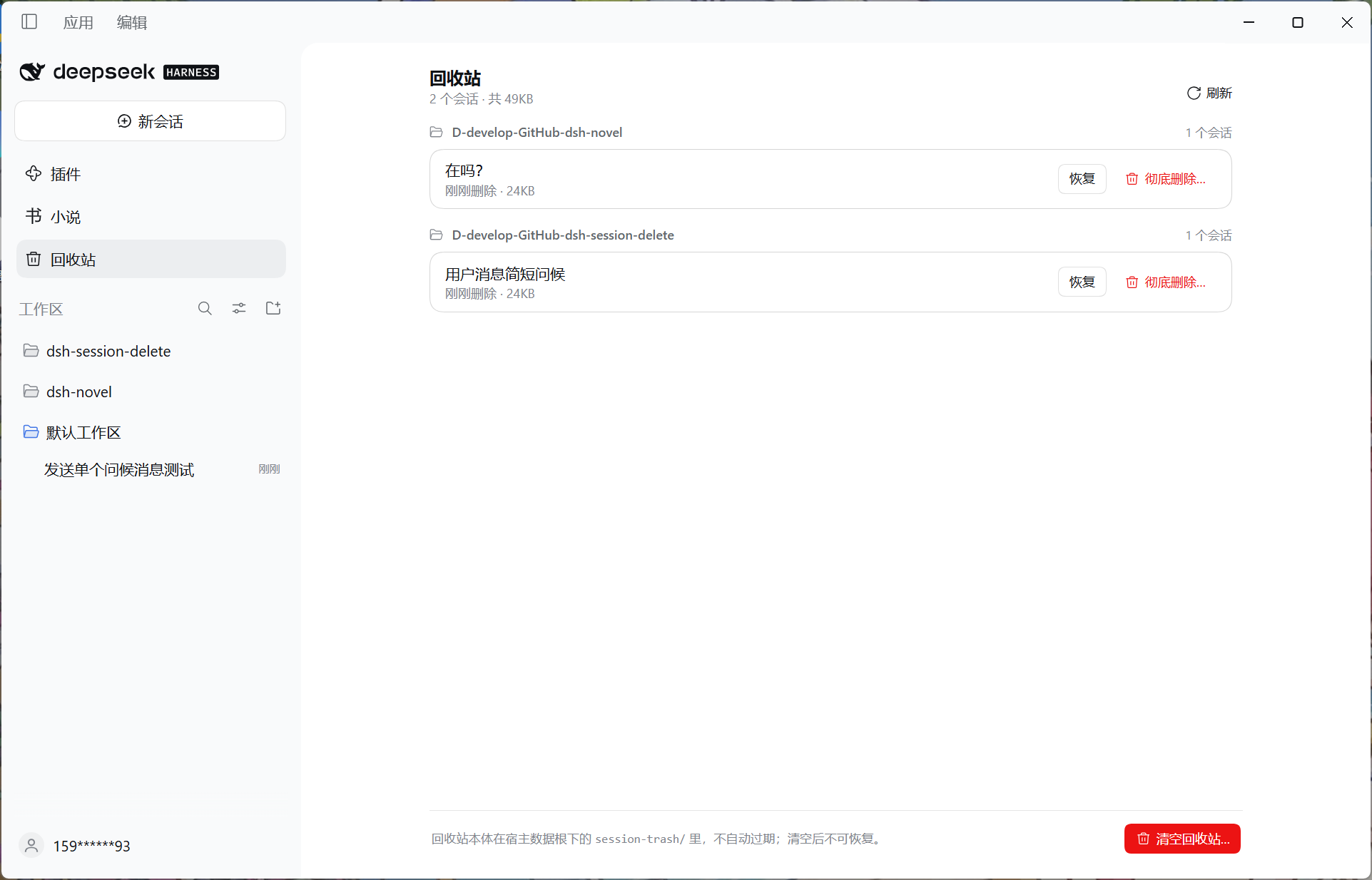Select the 用户消息简短问候 session title

click(505, 275)
